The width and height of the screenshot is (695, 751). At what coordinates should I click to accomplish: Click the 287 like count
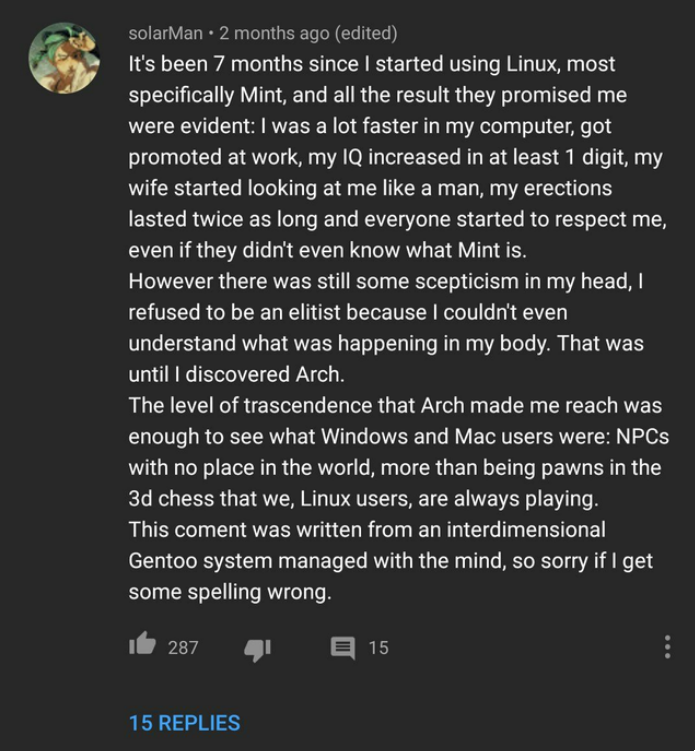(183, 648)
